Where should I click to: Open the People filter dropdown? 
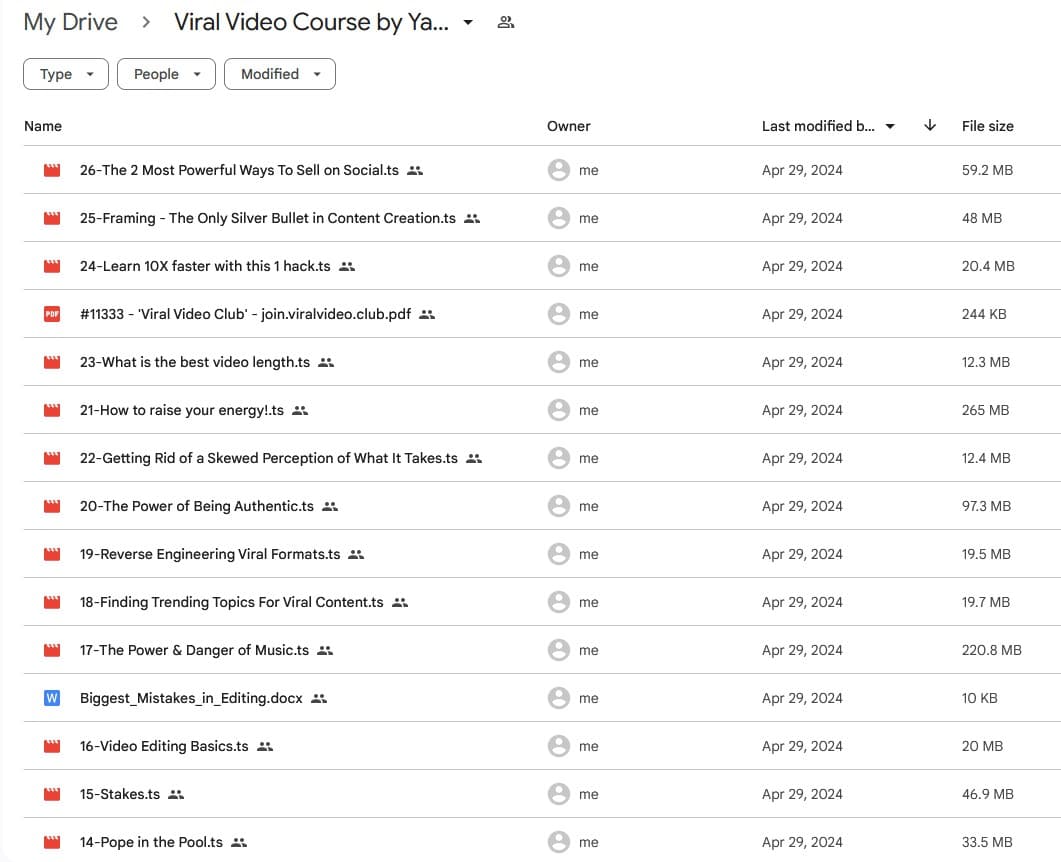(x=166, y=74)
